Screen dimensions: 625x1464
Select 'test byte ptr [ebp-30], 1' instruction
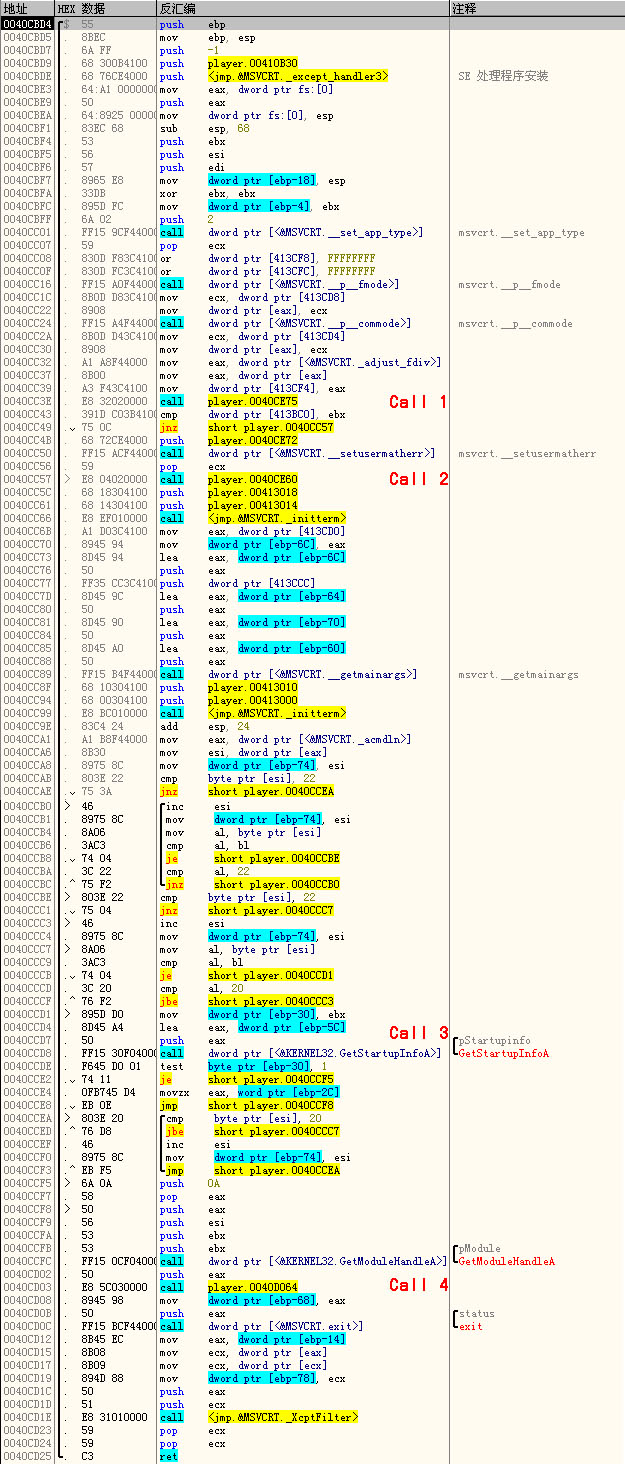click(x=244, y=1066)
